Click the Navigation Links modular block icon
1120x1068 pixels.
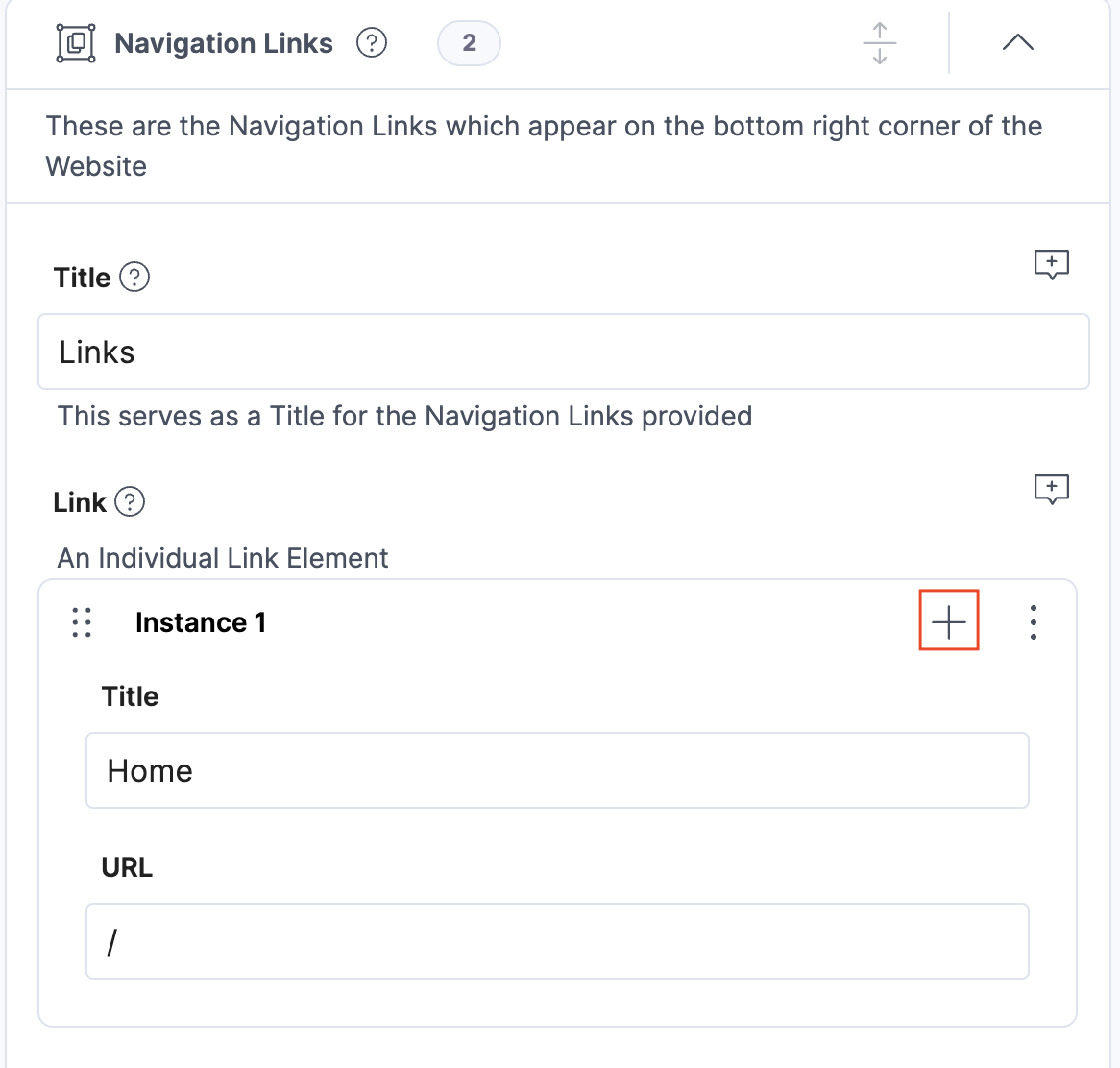click(x=76, y=42)
